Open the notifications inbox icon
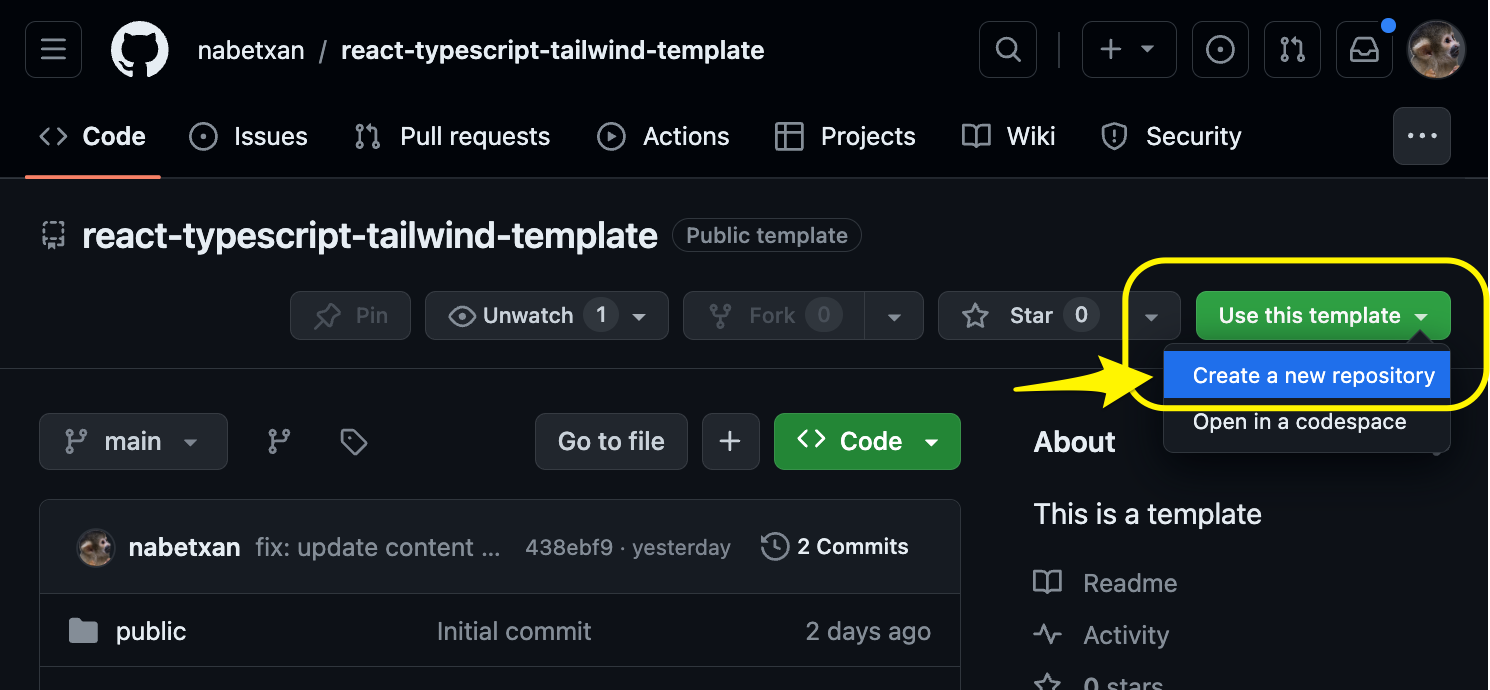 click(x=1364, y=49)
